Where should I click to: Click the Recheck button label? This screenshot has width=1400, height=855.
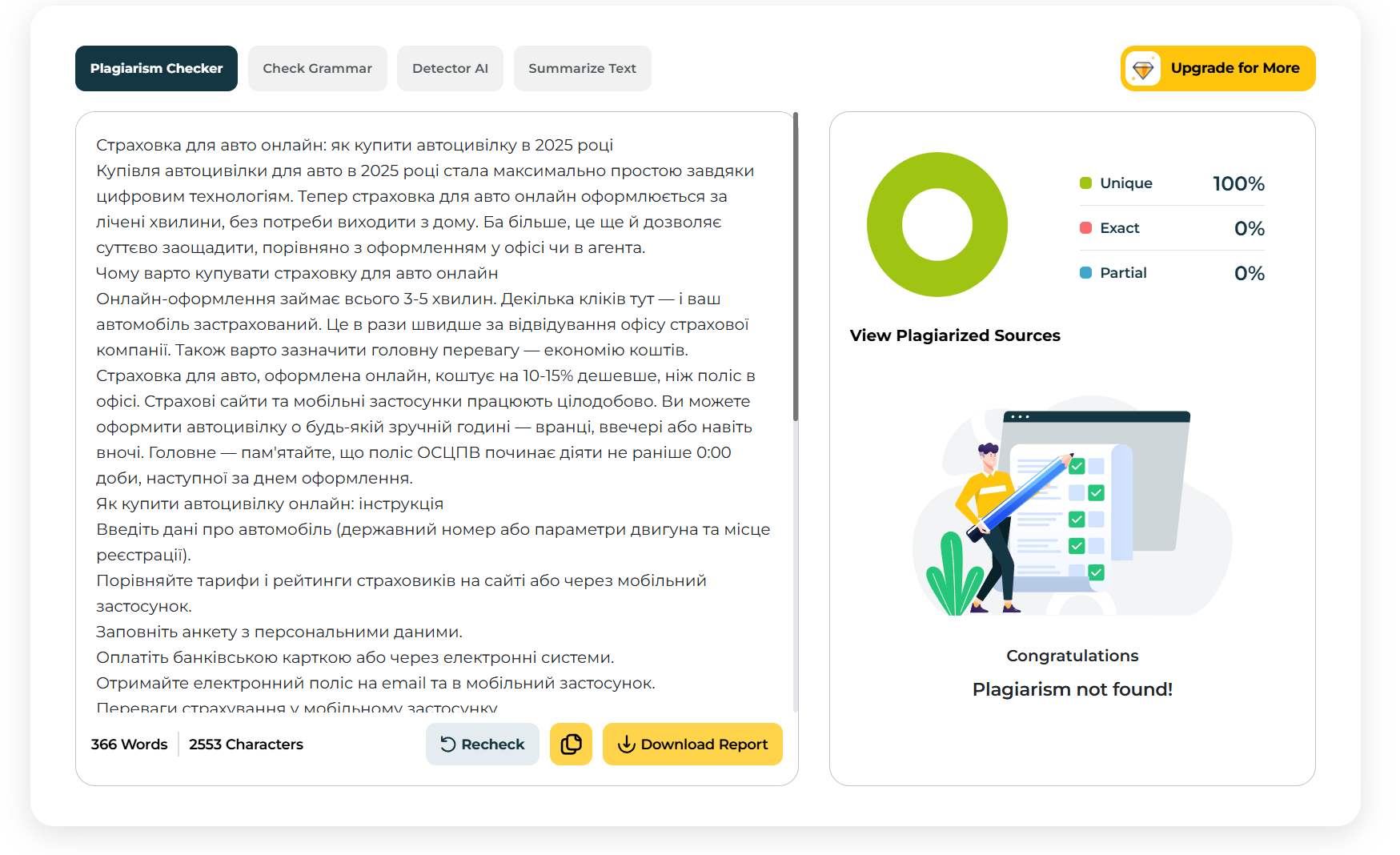492,745
